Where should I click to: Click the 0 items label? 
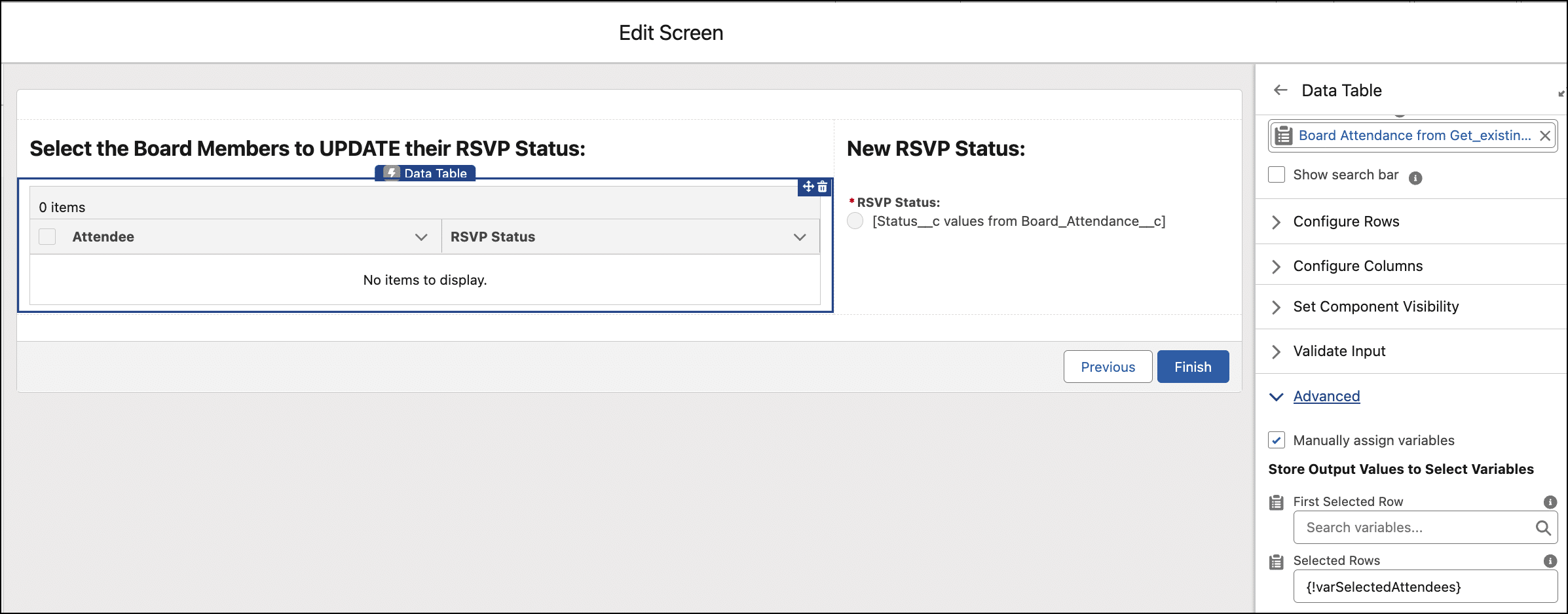(x=62, y=208)
